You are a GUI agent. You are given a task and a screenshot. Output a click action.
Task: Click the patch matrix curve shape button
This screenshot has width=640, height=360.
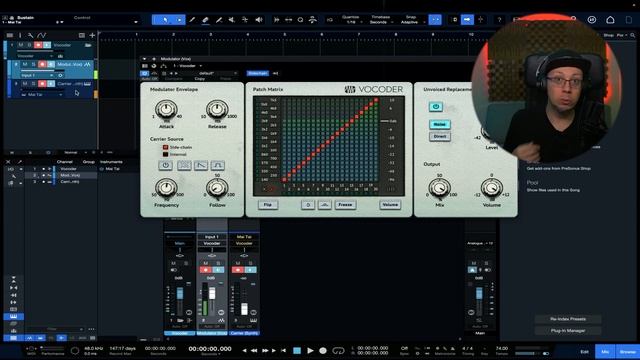pyautogui.click(x=324, y=204)
